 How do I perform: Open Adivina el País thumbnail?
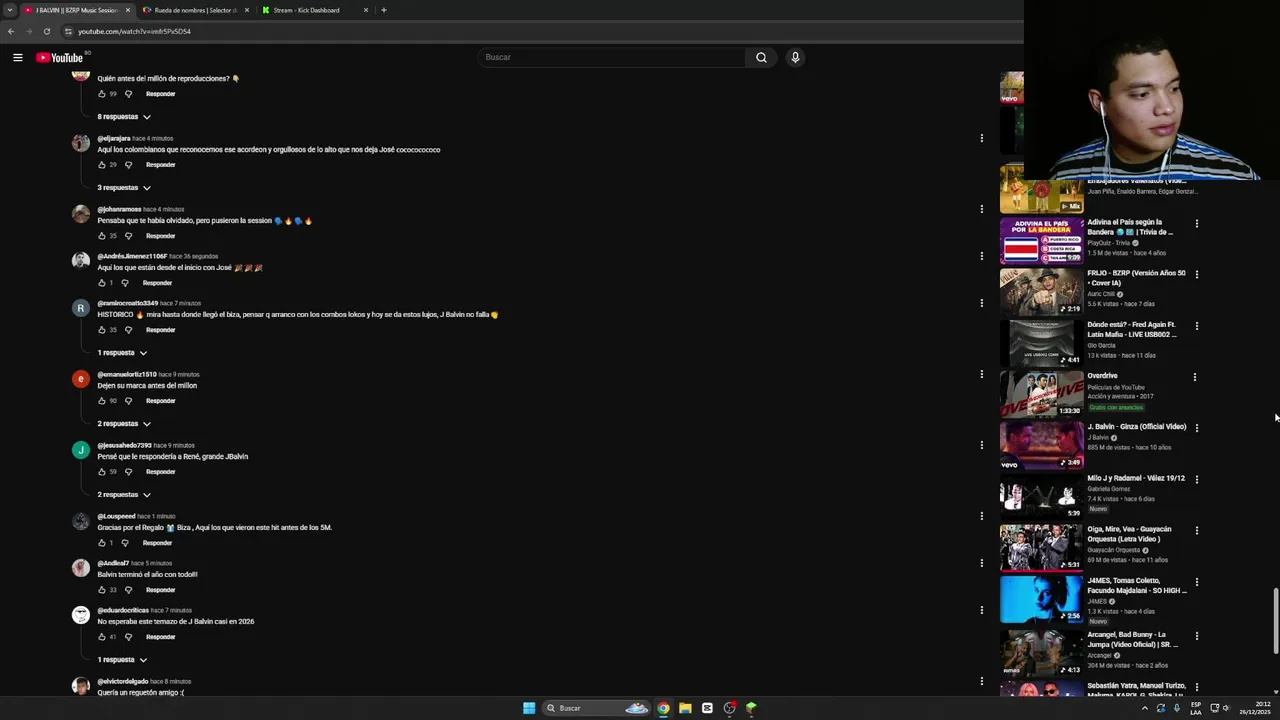click(1041, 240)
